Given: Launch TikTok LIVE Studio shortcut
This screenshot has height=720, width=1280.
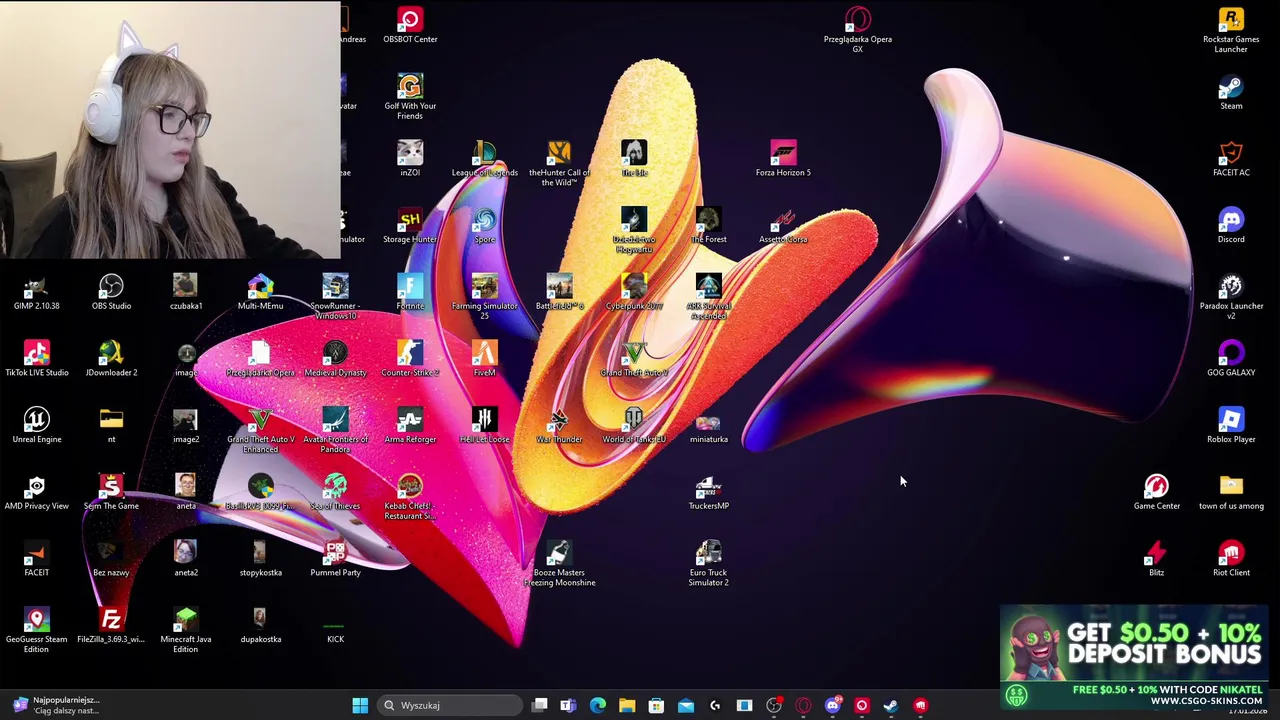Looking at the screenshot, I should click(37, 359).
